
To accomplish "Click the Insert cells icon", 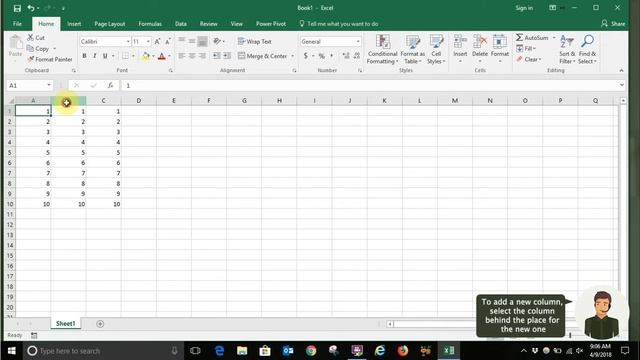I will [x=460, y=41].
